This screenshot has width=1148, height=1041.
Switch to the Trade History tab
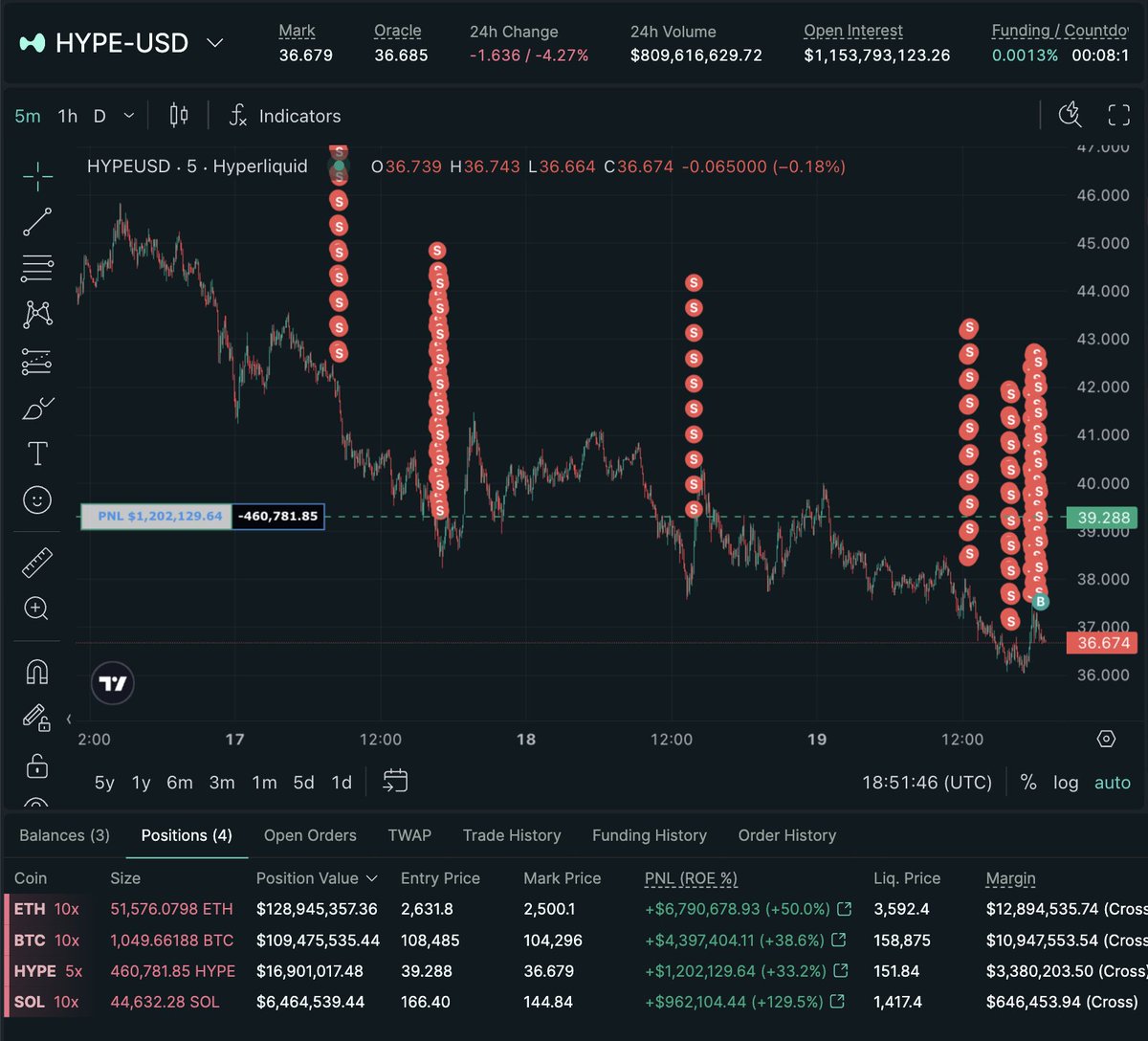(512, 835)
